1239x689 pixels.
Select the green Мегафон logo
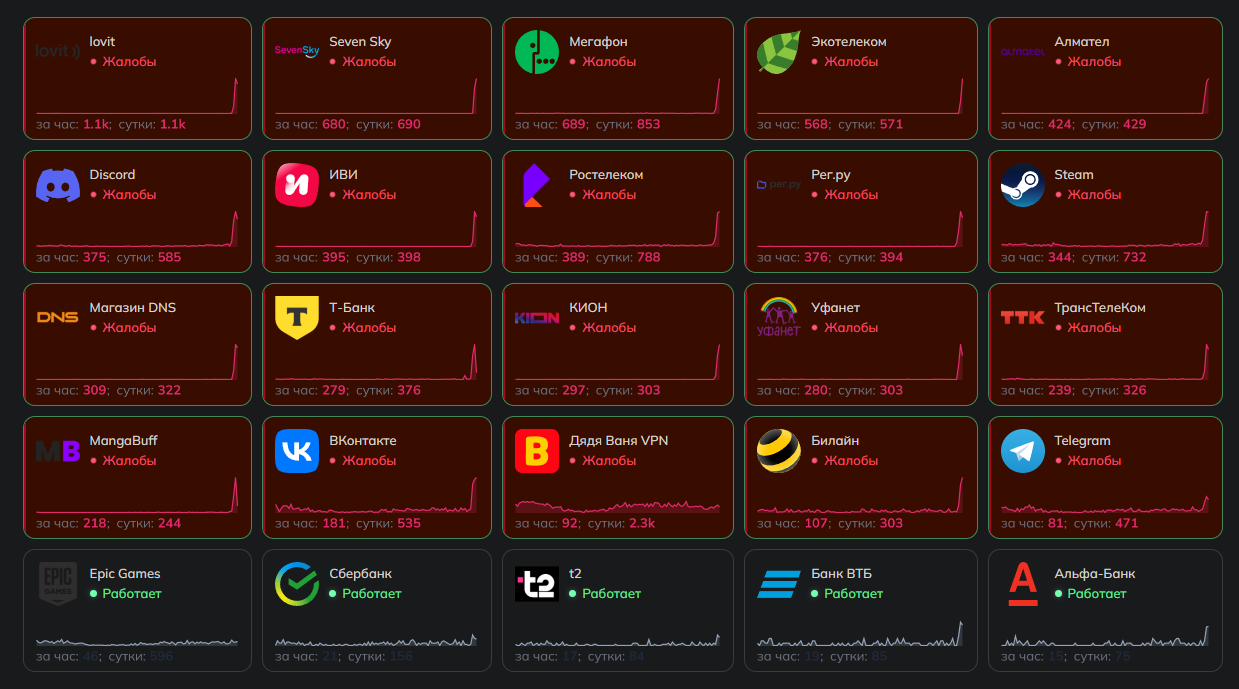(x=537, y=52)
